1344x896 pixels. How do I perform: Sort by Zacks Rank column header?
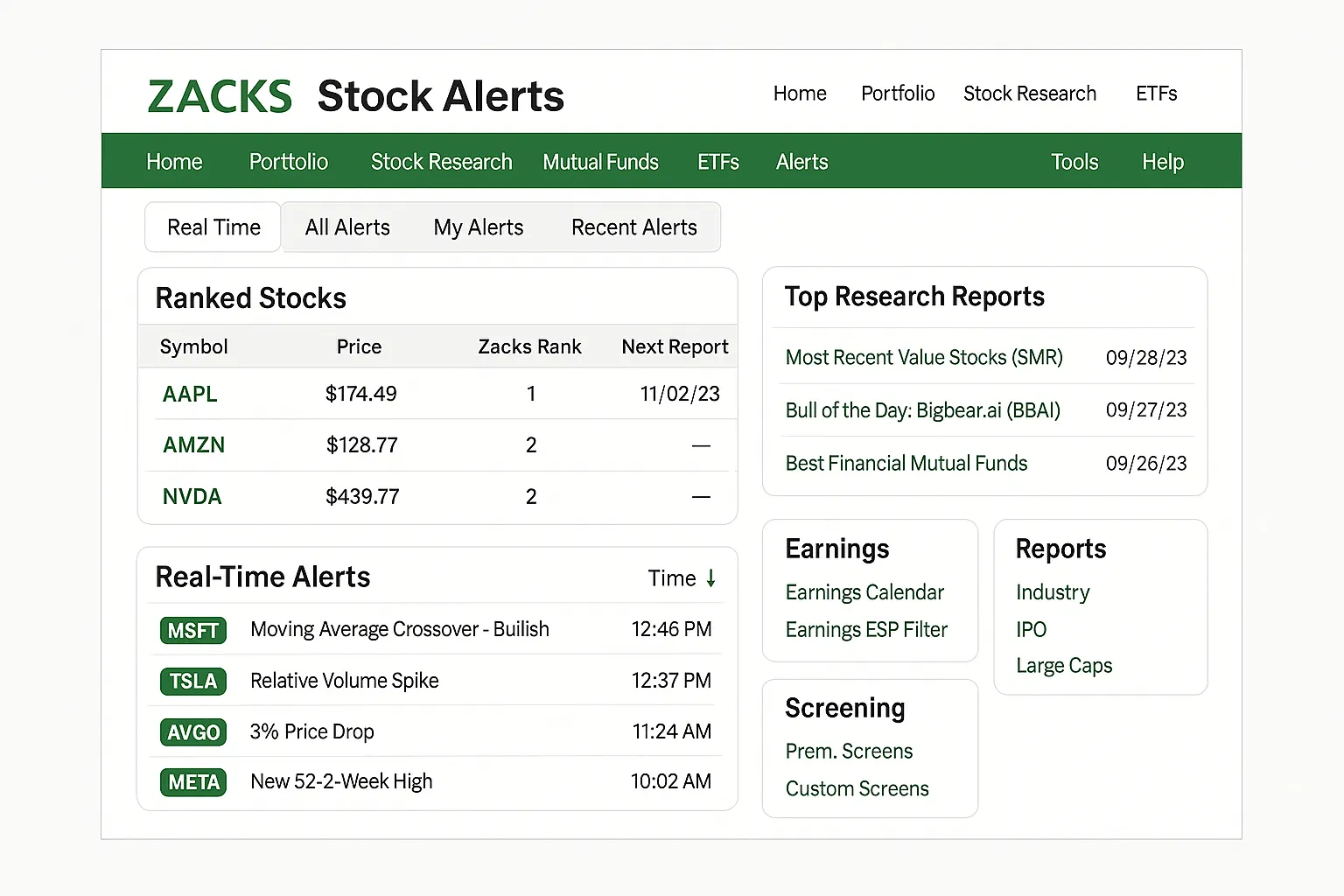point(529,347)
